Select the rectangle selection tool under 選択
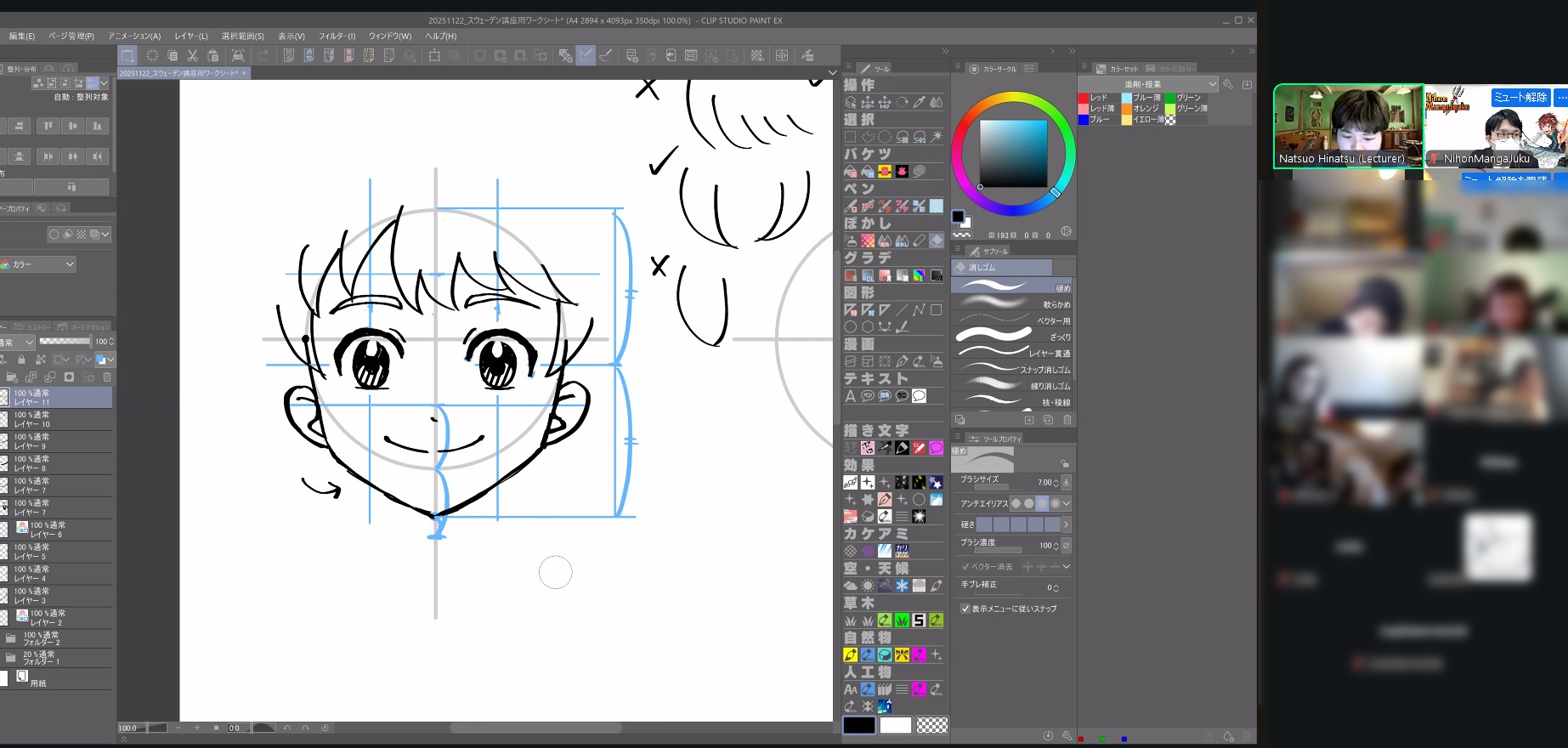1568x748 pixels. pos(851,137)
